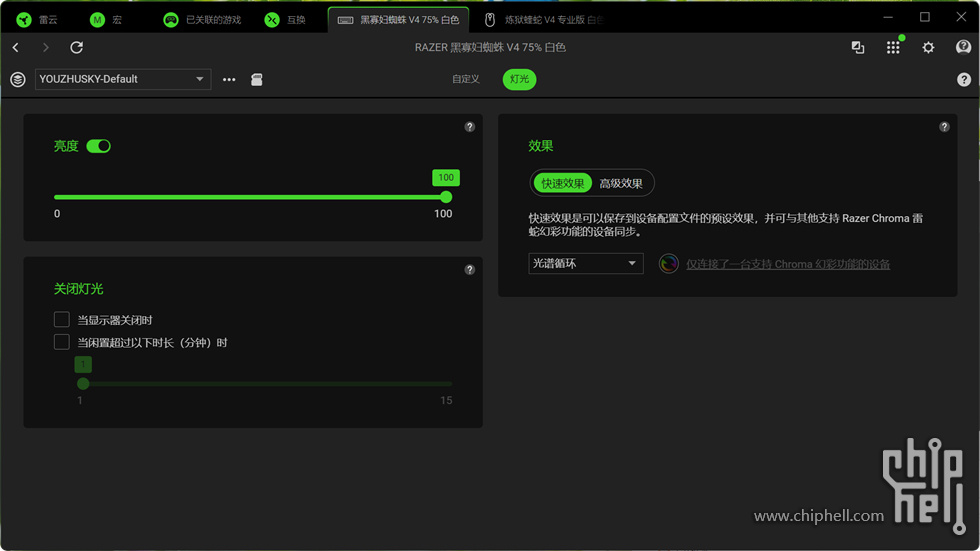The width and height of the screenshot is (980, 551).
Task: Click the Razer logo icon beside 雷云
Action: (x=24, y=20)
